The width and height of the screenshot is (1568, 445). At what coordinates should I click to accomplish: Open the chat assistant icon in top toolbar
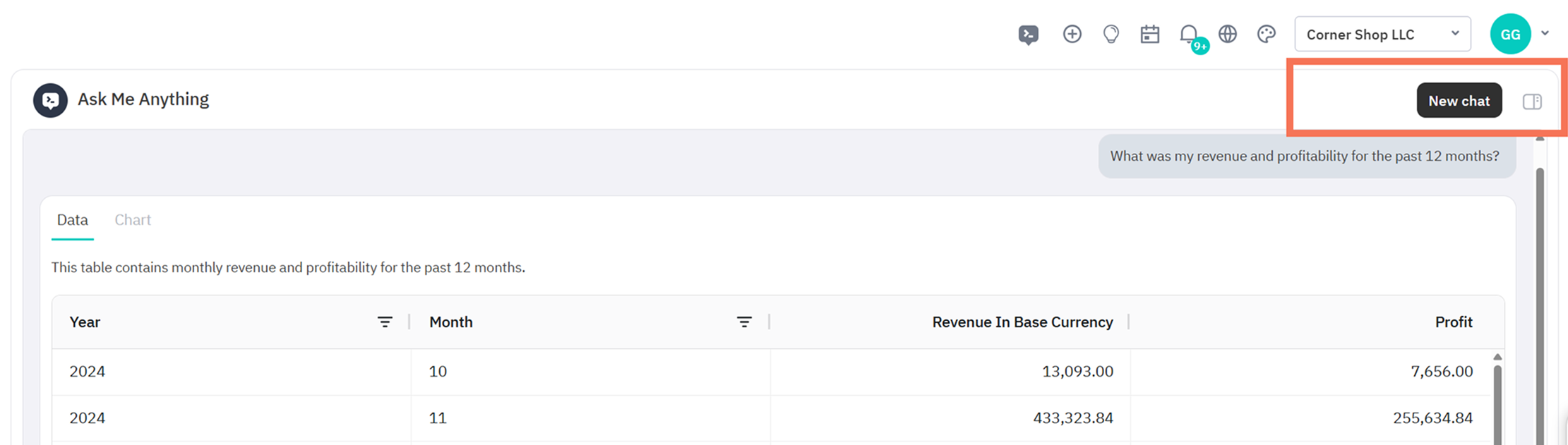(x=1029, y=35)
